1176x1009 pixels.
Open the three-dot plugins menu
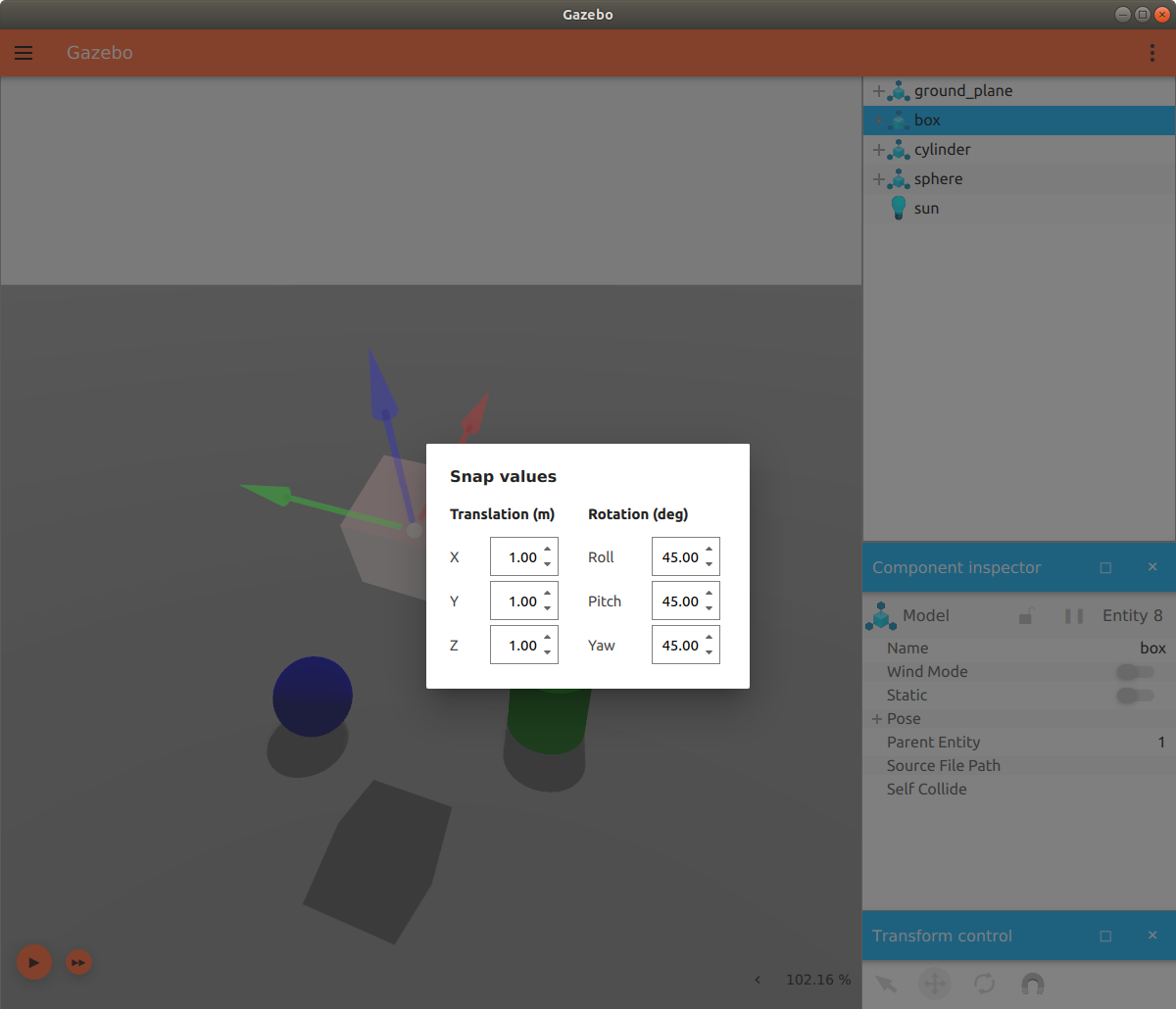pos(1151,53)
